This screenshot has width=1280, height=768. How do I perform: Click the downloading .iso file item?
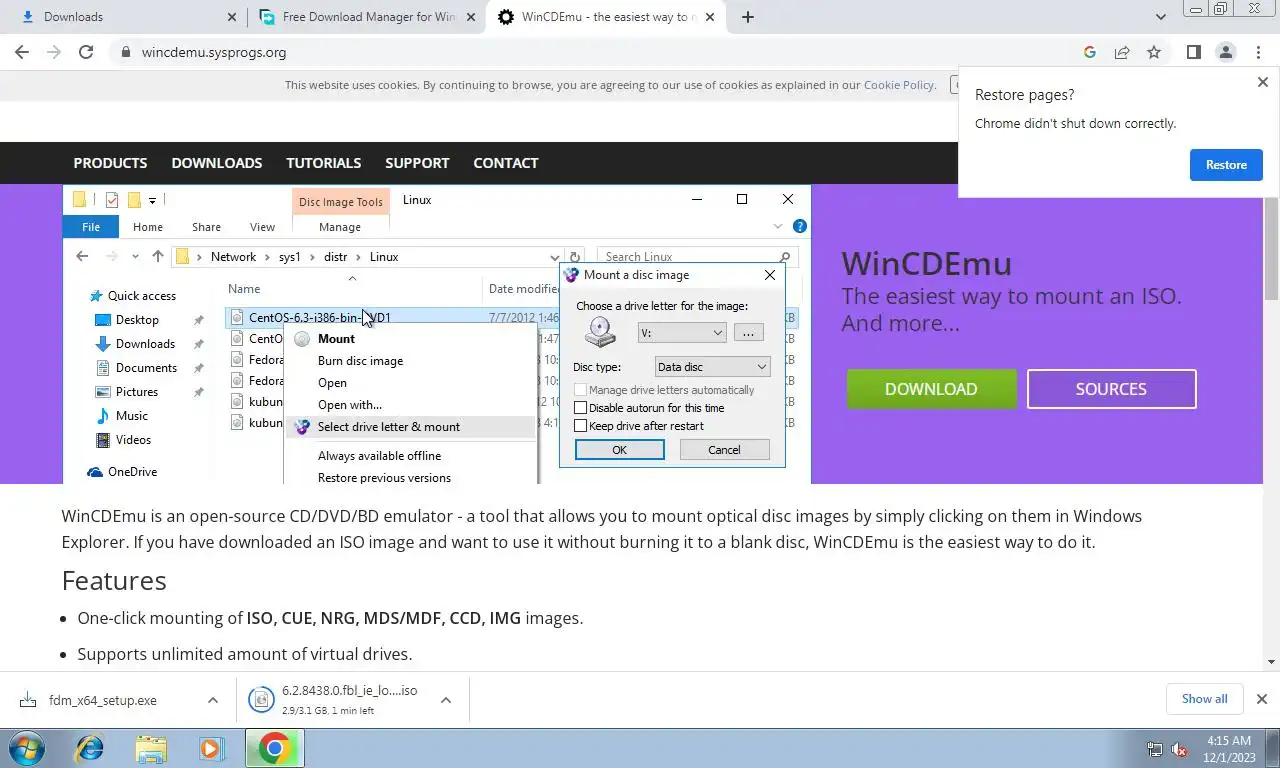[335, 700]
